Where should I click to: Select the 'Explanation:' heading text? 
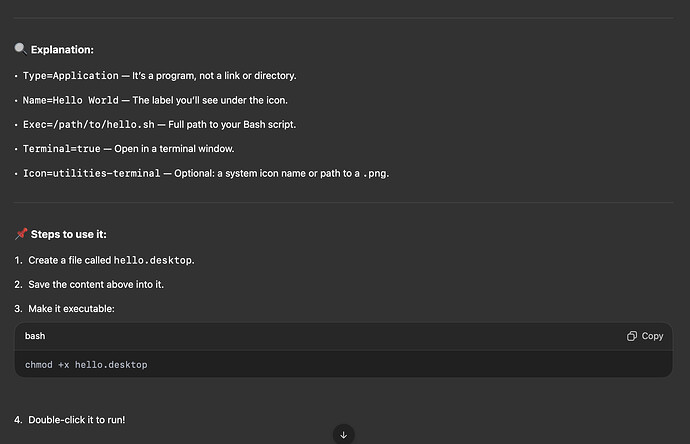pyautogui.click(x=62, y=50)
